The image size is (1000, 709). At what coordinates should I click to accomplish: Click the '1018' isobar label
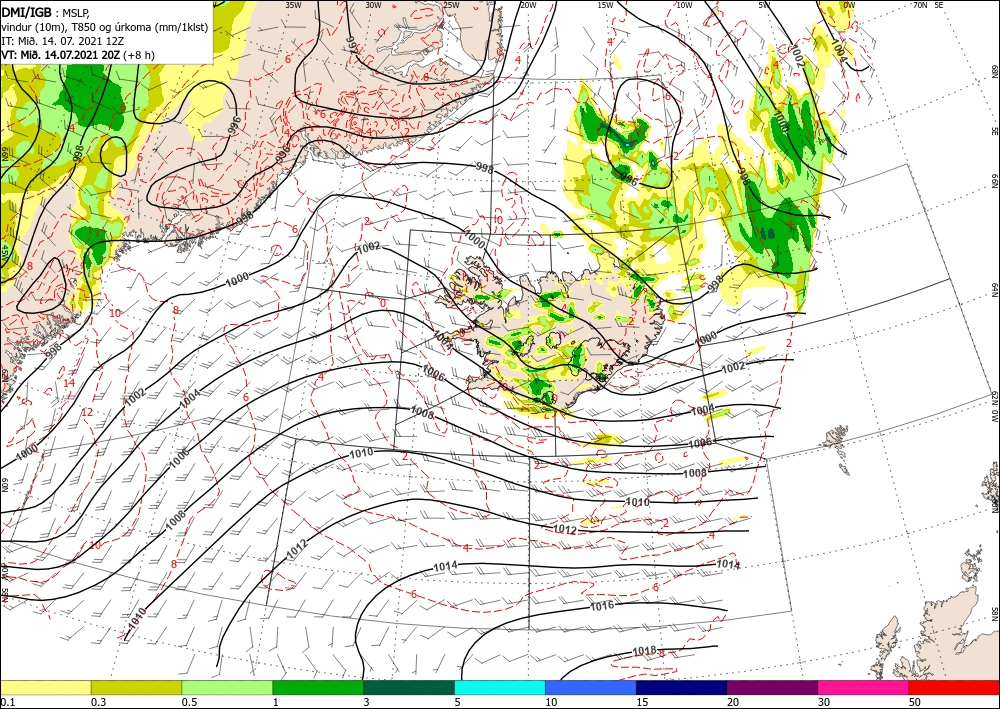[x=644, y=651]
